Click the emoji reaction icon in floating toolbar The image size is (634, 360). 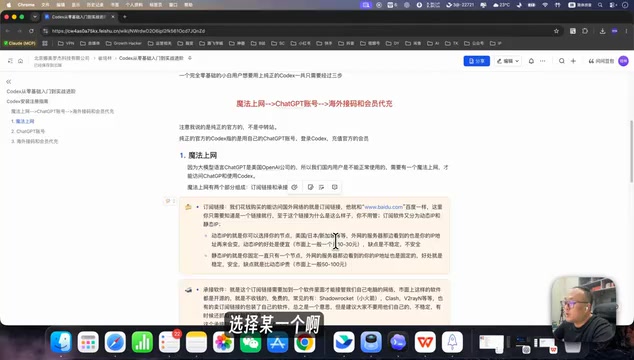[294, 187]
